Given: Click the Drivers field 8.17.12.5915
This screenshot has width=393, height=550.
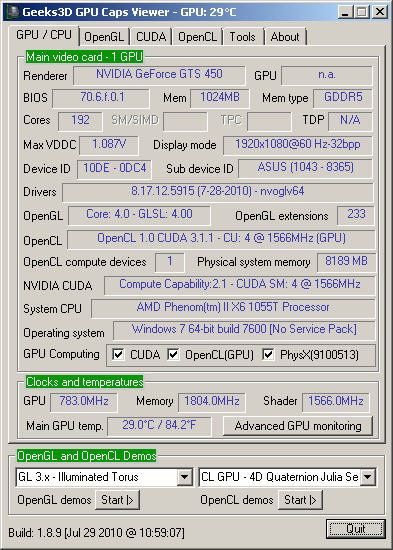Looking at the screenshot, I should (x=218, y=193).
